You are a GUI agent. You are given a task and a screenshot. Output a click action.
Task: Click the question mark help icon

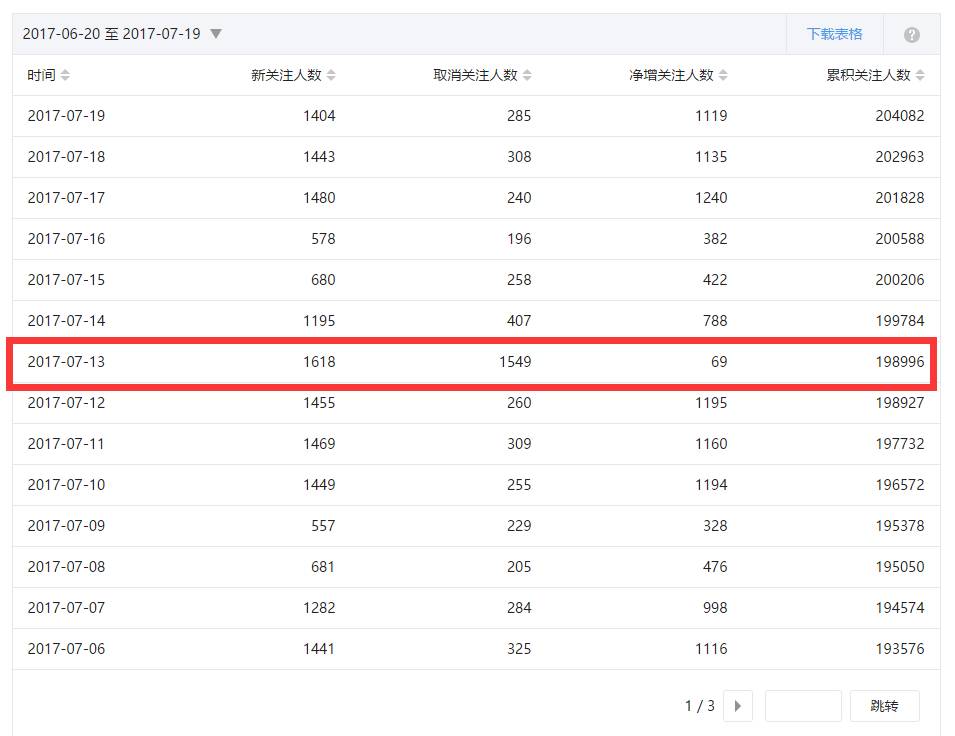911,35
